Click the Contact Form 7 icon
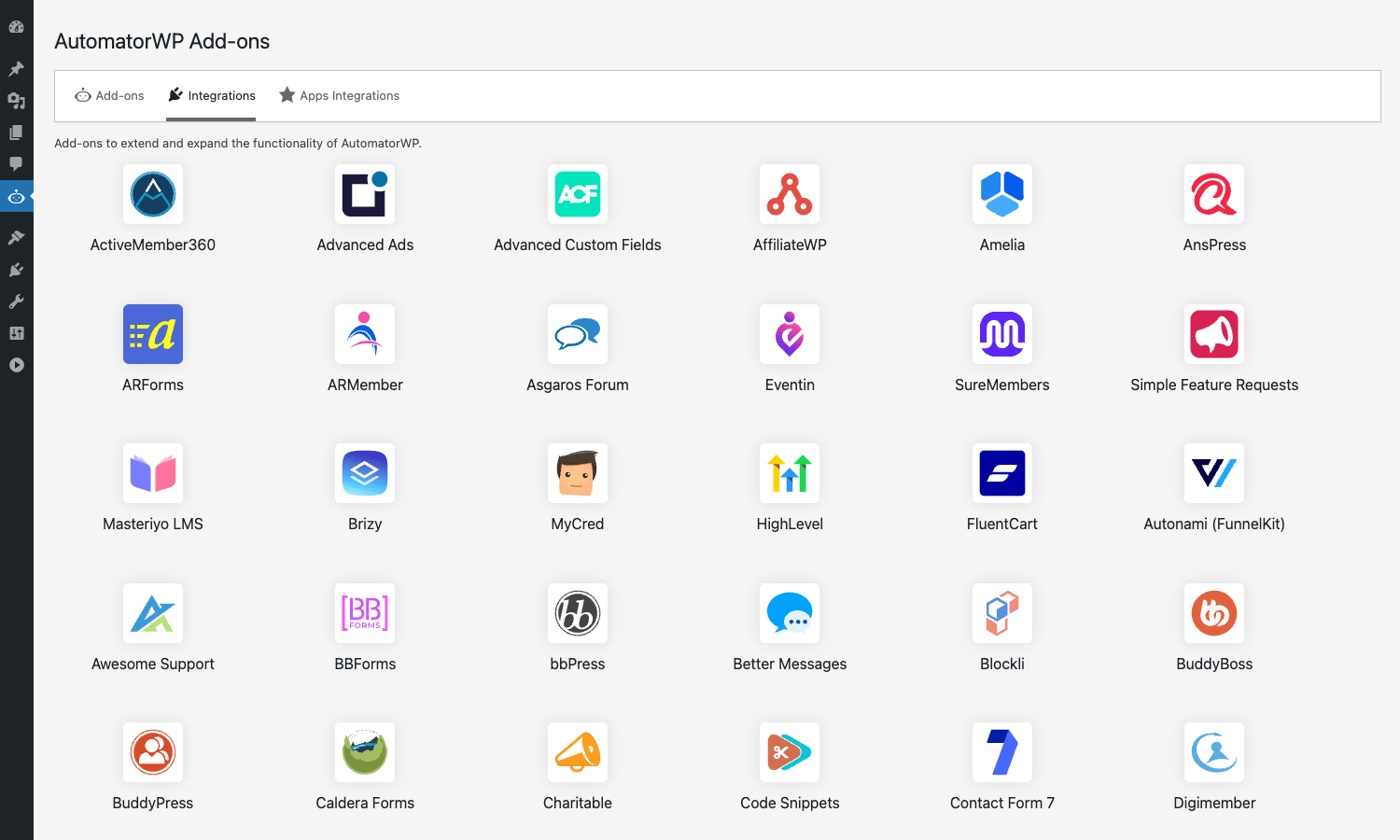The width and height of the screenshot is (1400, 840). 1002,752
